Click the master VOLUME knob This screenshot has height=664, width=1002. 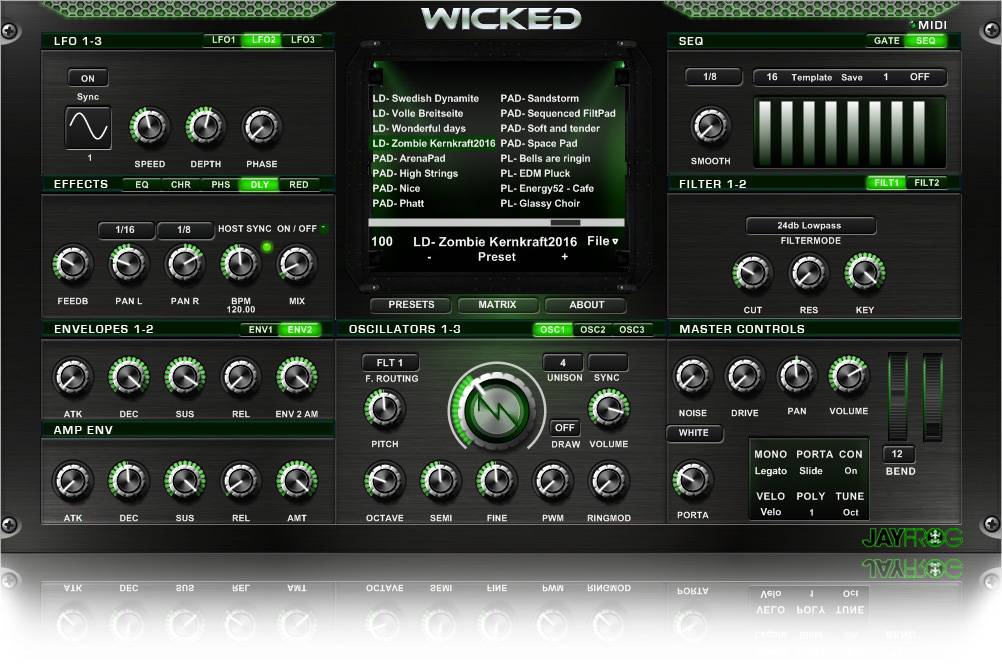(848, 376)
